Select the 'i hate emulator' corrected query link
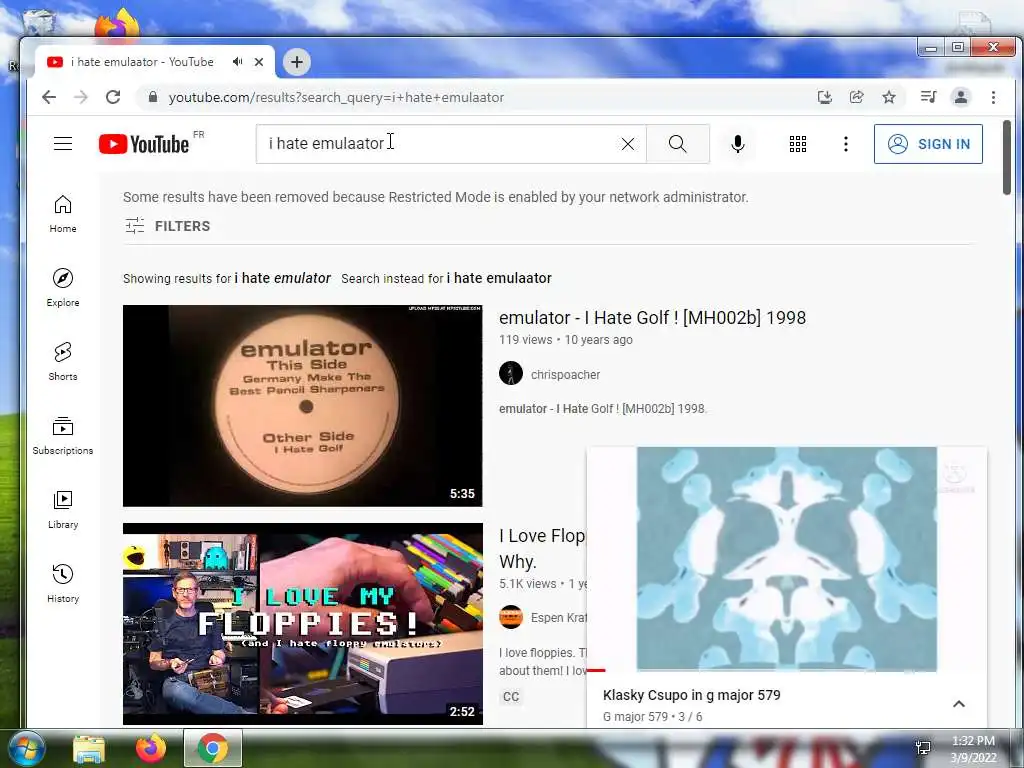Viewport: 1024px width, 768px height. [x=283, y=278]
